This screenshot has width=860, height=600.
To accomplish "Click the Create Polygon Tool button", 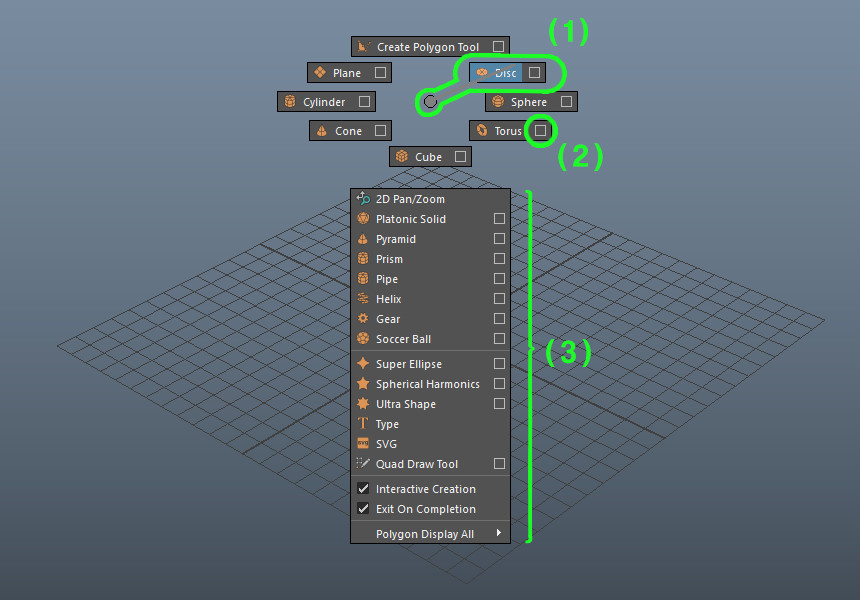I will (431, 47).
